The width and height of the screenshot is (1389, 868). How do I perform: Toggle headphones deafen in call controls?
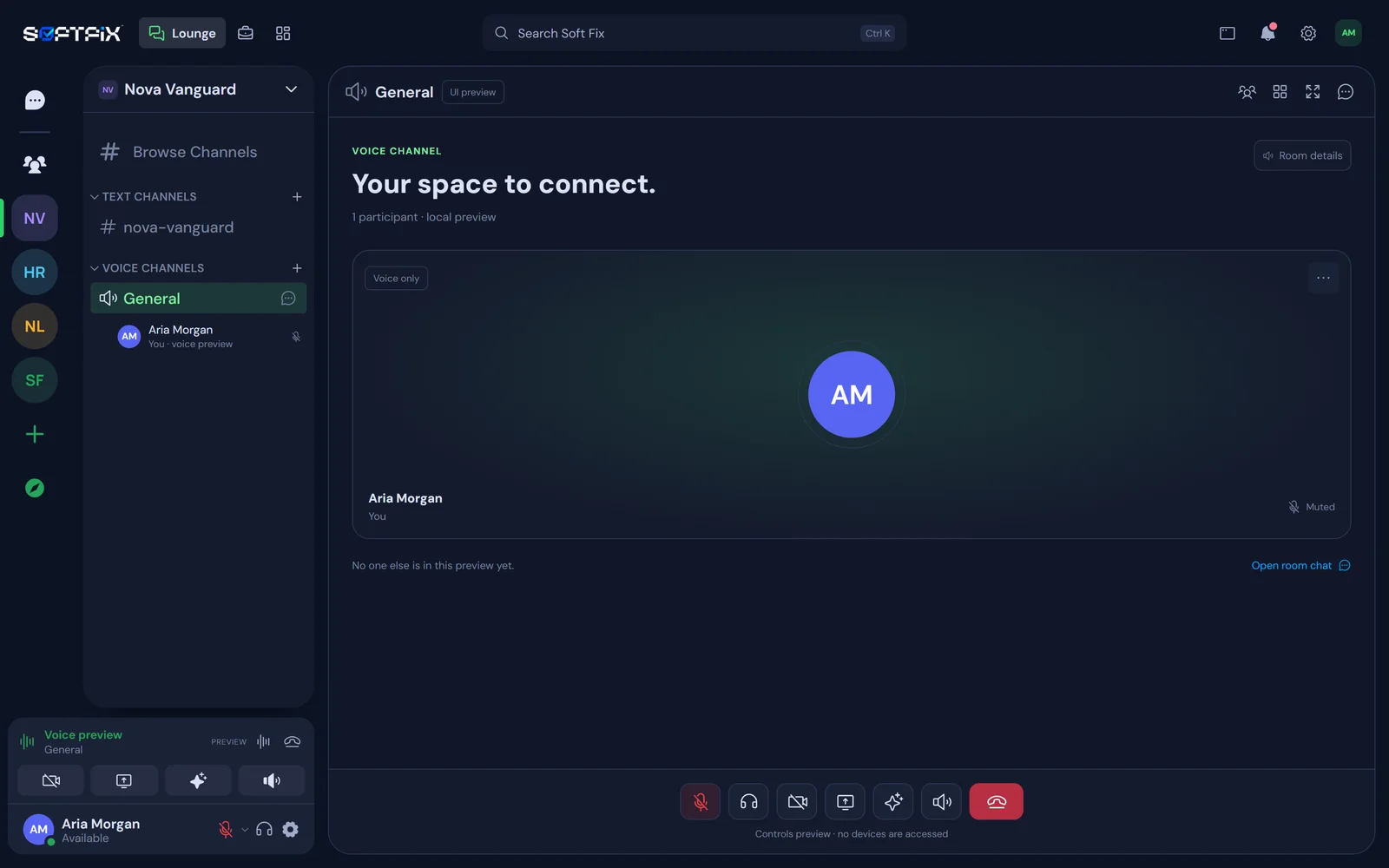tap(748, 802)
